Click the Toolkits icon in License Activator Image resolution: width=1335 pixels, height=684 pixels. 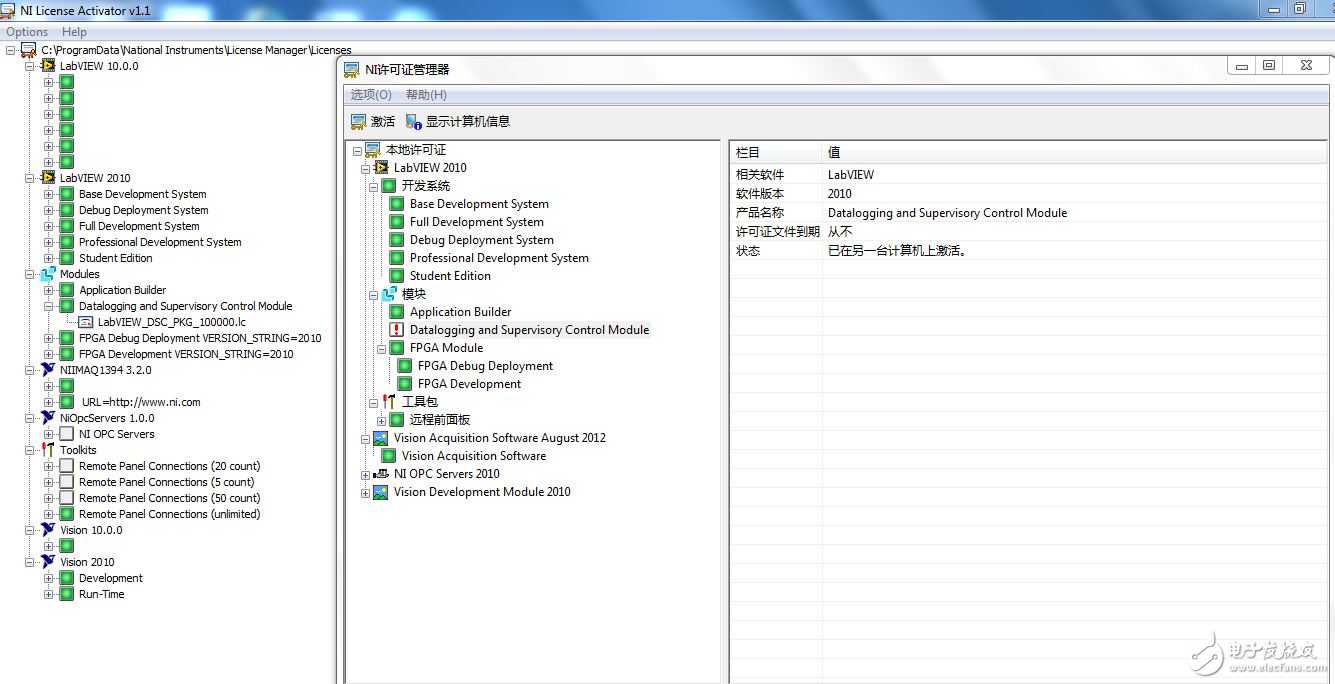[47, 450]
